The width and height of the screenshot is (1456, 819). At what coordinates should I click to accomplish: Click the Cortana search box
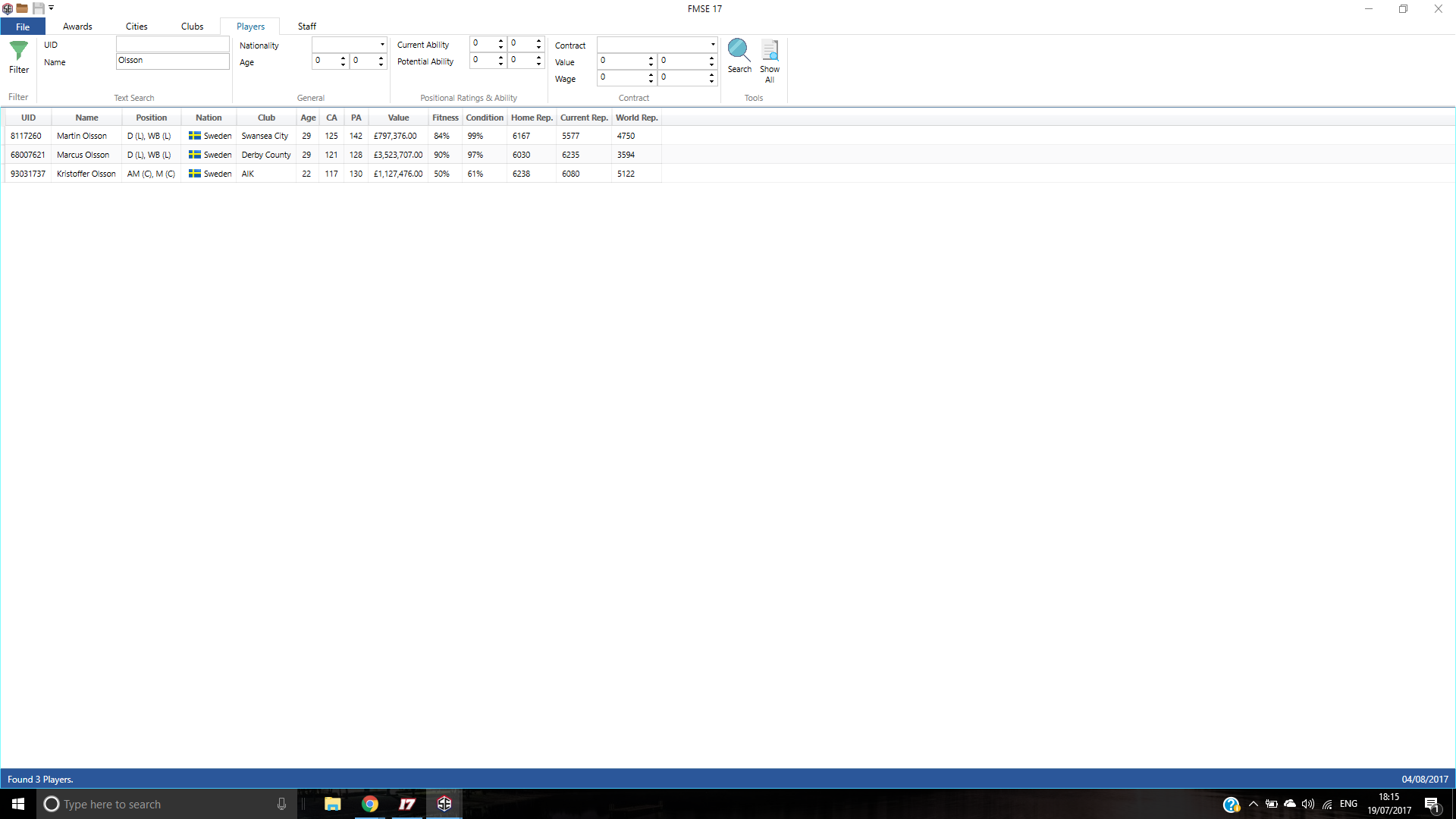167,804
